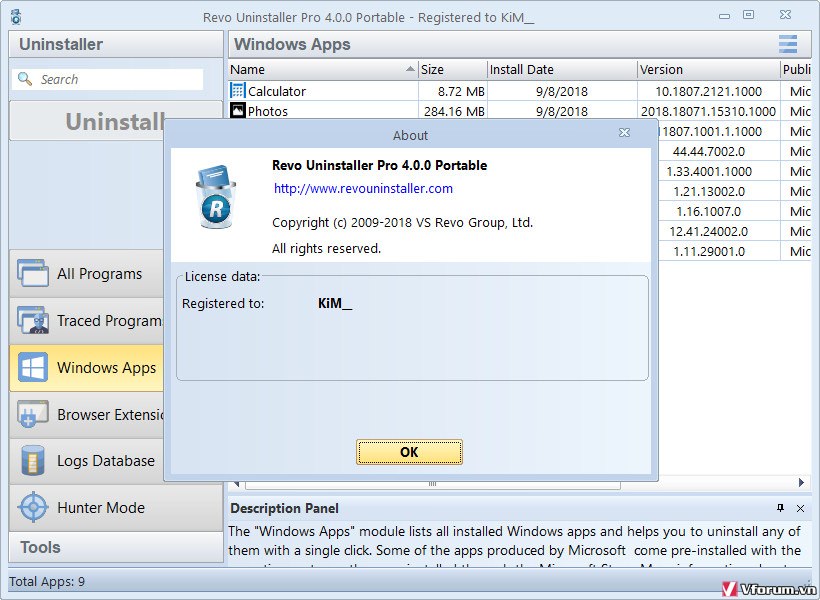This screenshot has width=820, height=600.
Task: Click the Total Apps: 9 status text
Action: click(47, 581)
